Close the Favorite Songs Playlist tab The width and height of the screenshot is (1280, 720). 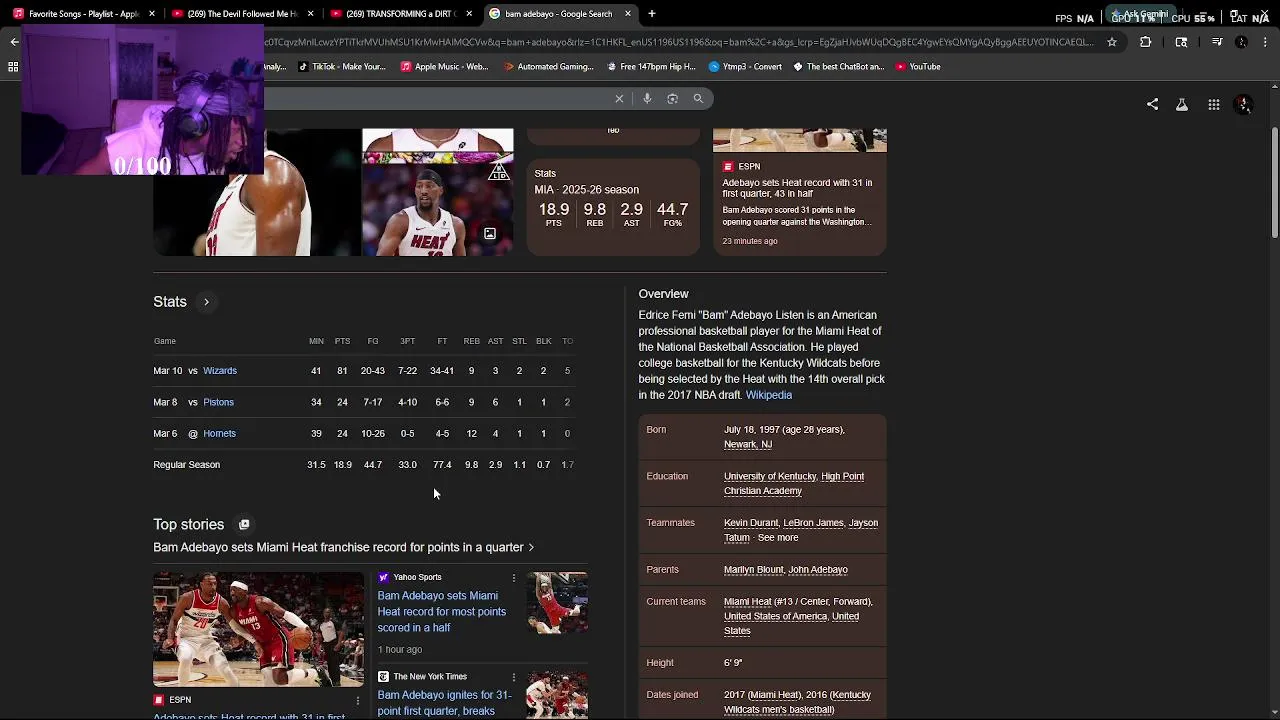pos(152,14)
